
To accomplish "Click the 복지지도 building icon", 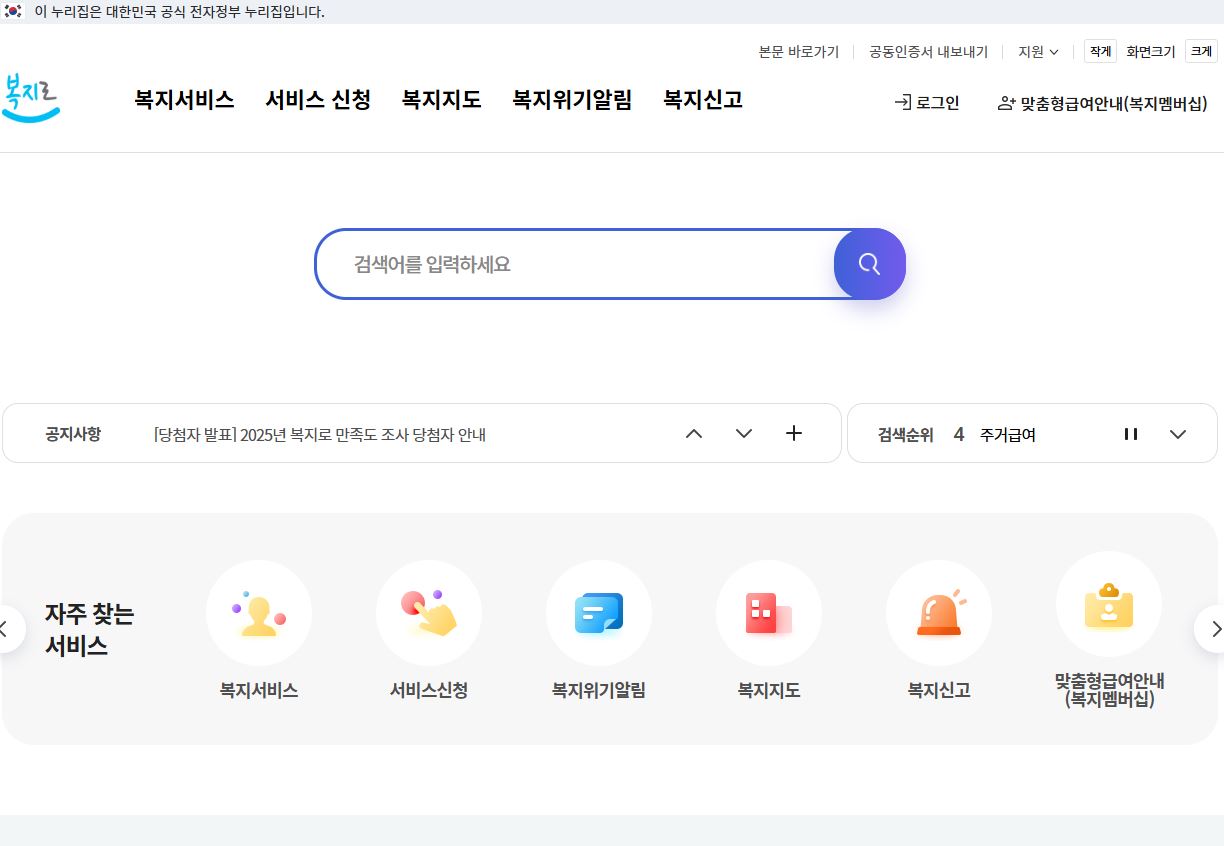I will (768, 613).
